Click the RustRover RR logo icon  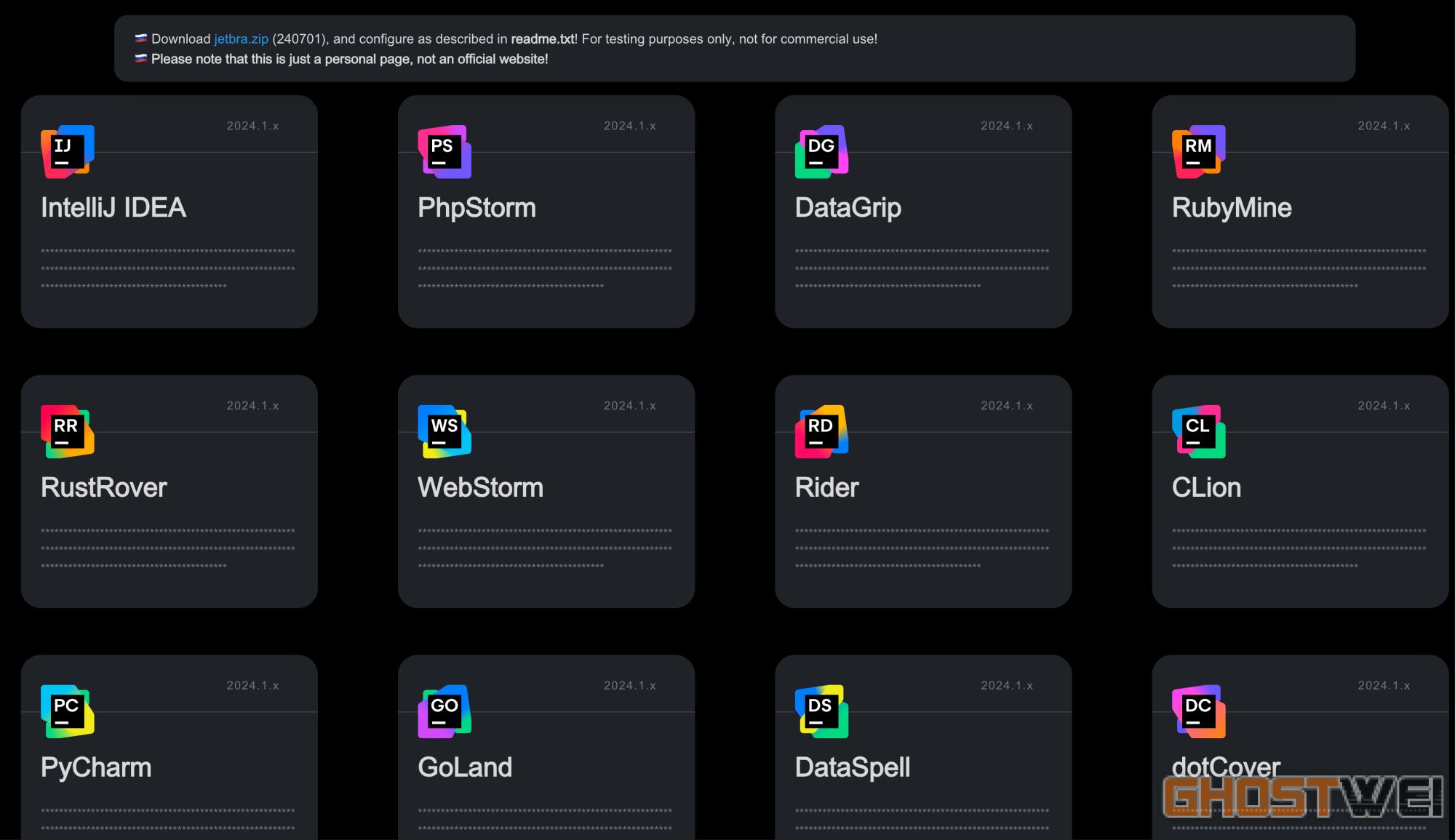pos(68,431)
